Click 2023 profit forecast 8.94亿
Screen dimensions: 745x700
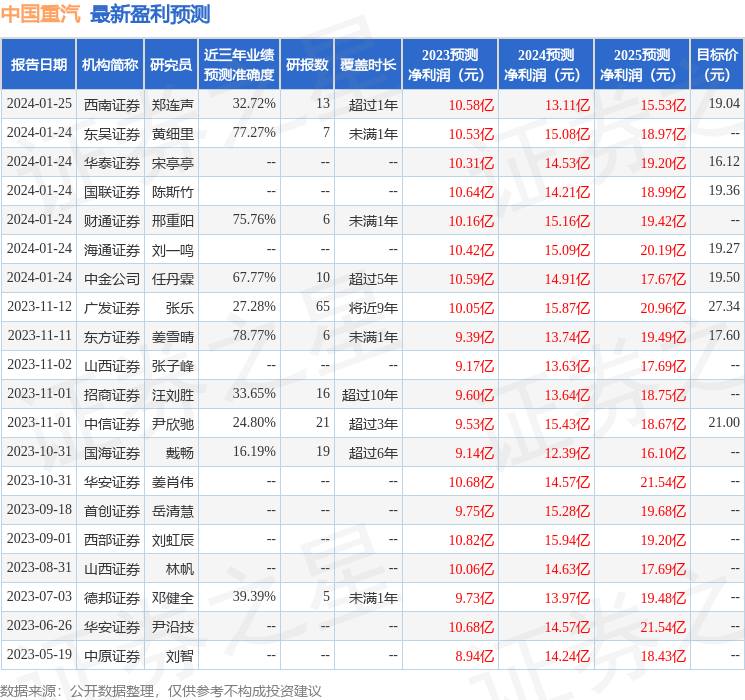(x=474, y=656)
